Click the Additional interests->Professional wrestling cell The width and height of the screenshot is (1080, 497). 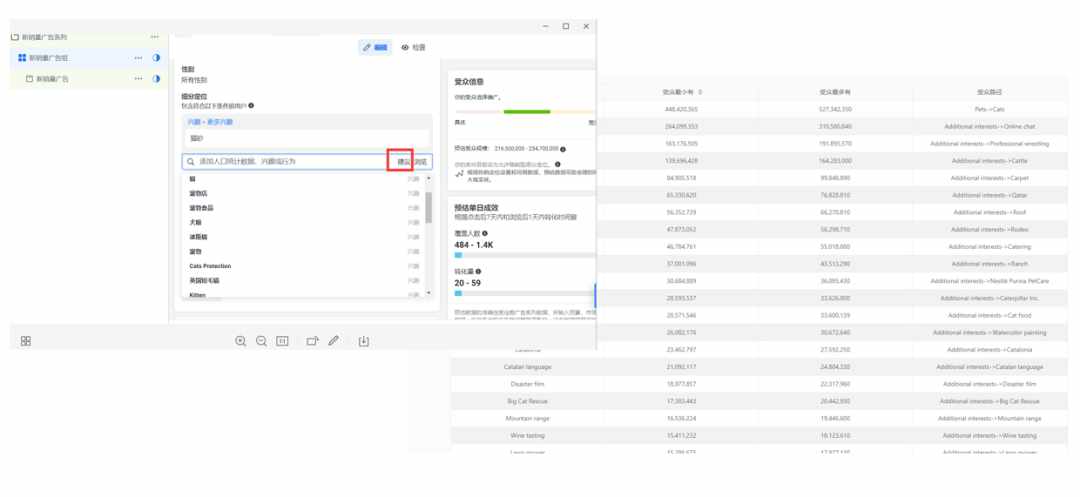[x=989, y=144]
